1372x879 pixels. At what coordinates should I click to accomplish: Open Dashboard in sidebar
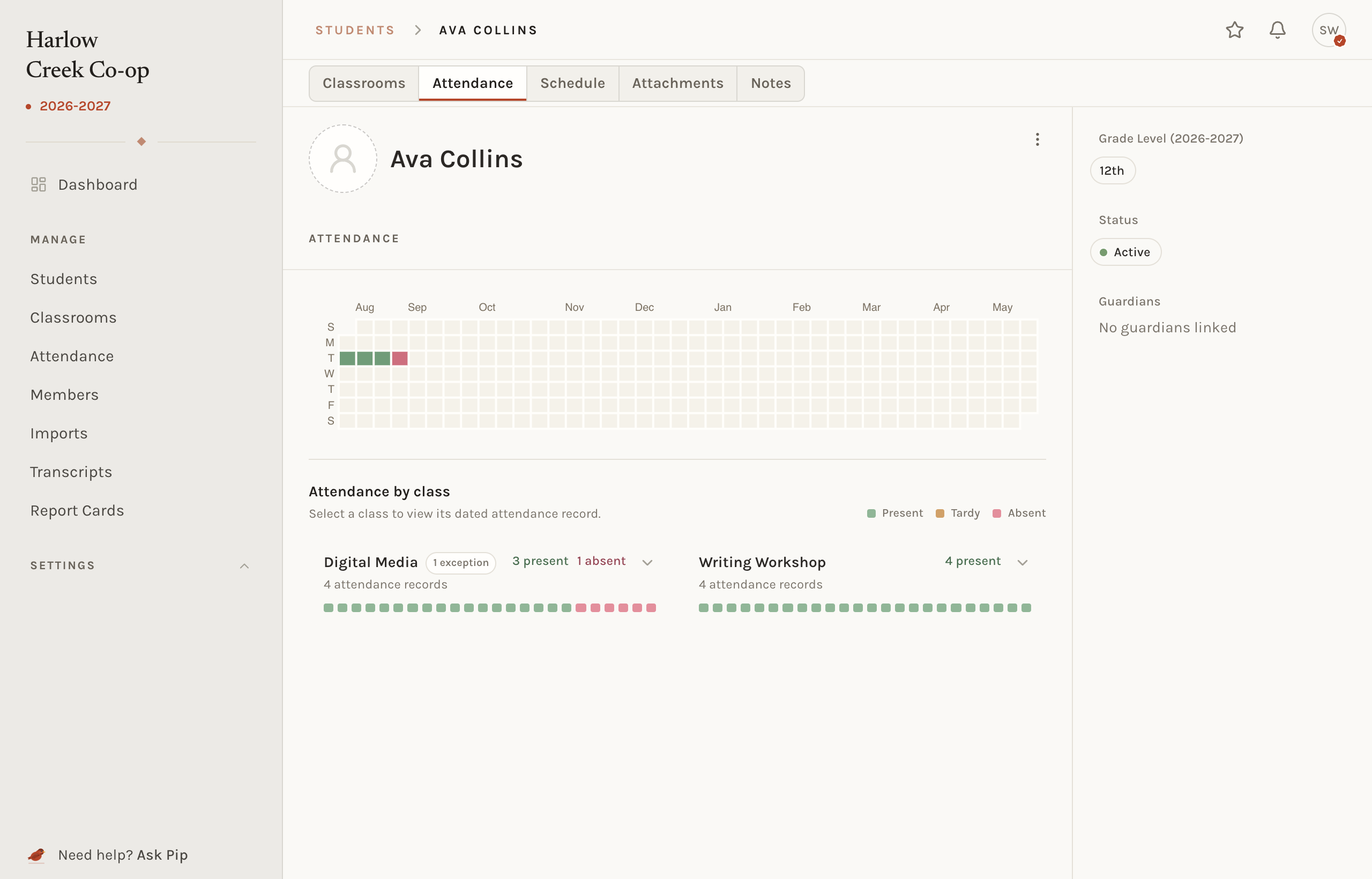point(98,184)
